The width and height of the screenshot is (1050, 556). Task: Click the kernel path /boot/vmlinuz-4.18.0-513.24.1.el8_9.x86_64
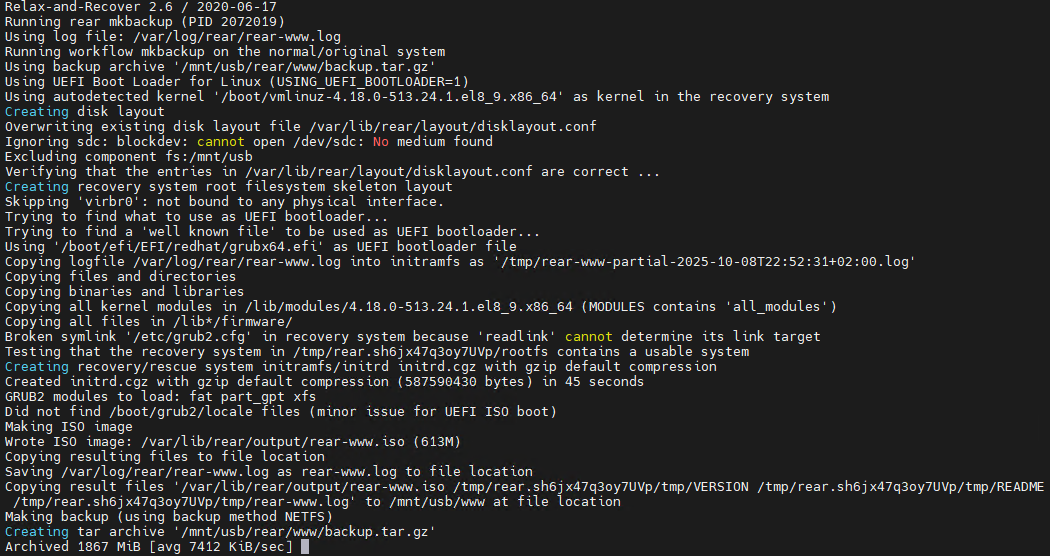(438, 97)
